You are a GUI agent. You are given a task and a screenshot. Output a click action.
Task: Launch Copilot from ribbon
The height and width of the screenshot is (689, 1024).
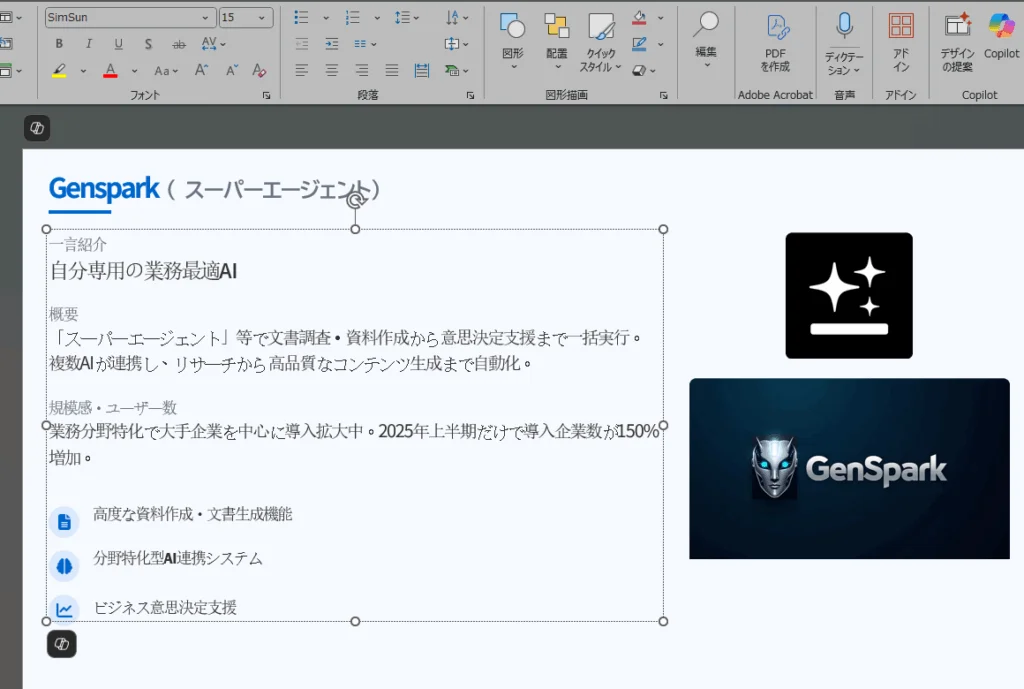[x=1001, y=36]
